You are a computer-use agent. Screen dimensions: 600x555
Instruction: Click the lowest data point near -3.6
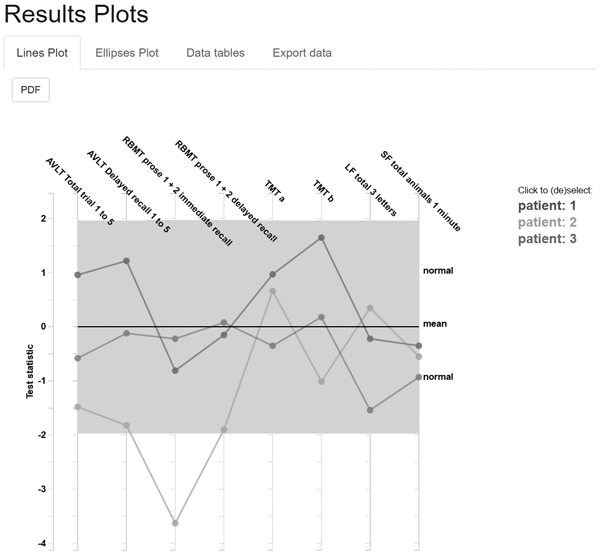(175, 523)
